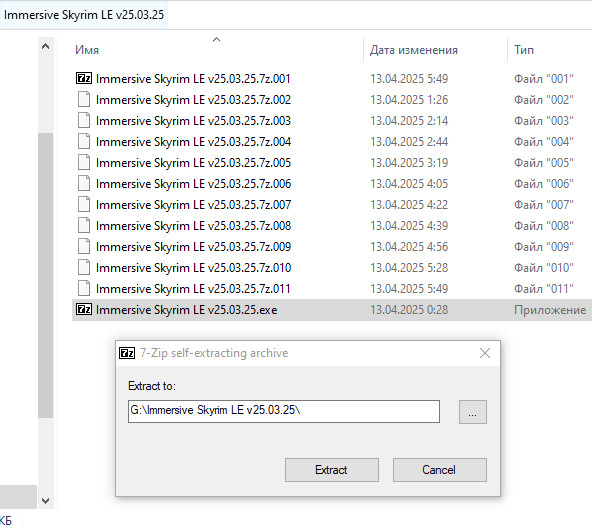The image size is (592, 528).
Task: Click the 7z icon in the dialog title bar
Action: point(127,353)
